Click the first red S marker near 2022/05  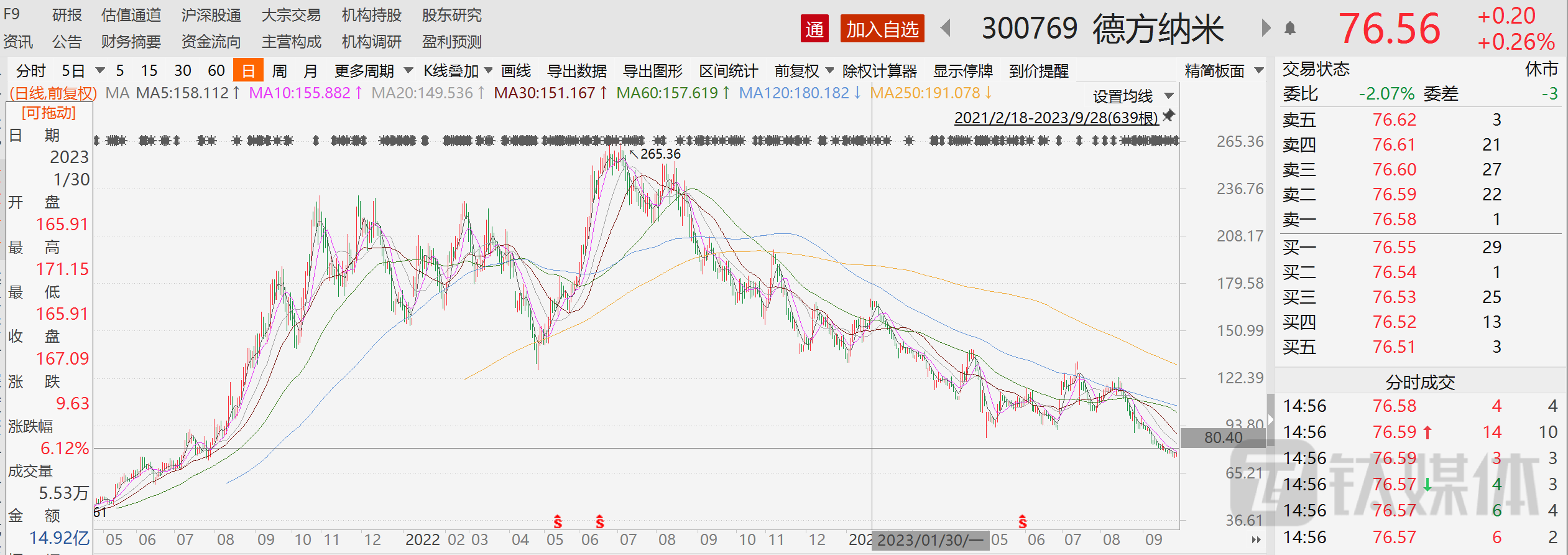[558, 521]
